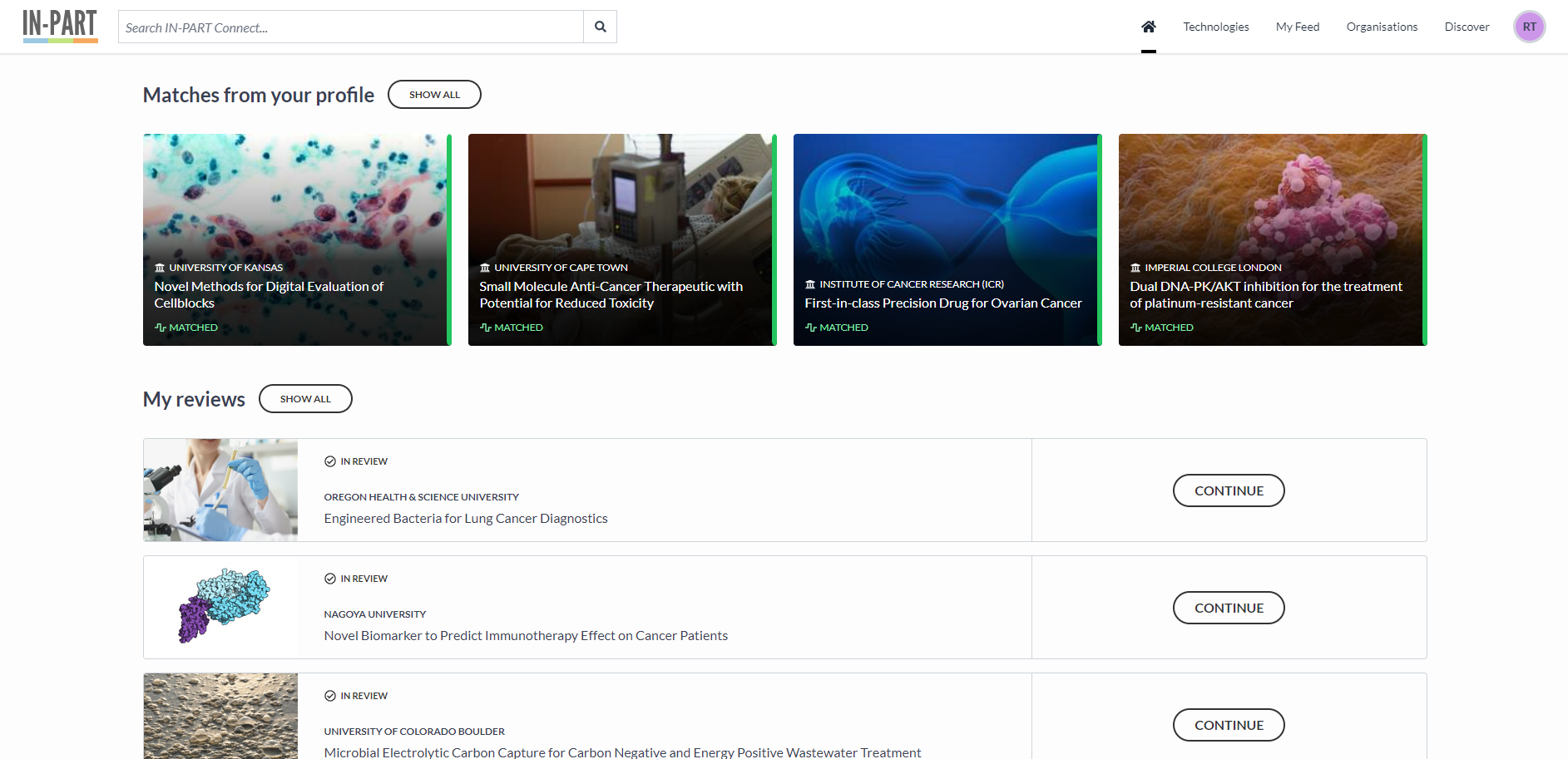
Task: Click IN REVIEW status text on Nagoya review
Action: click(x=364, y=579)
